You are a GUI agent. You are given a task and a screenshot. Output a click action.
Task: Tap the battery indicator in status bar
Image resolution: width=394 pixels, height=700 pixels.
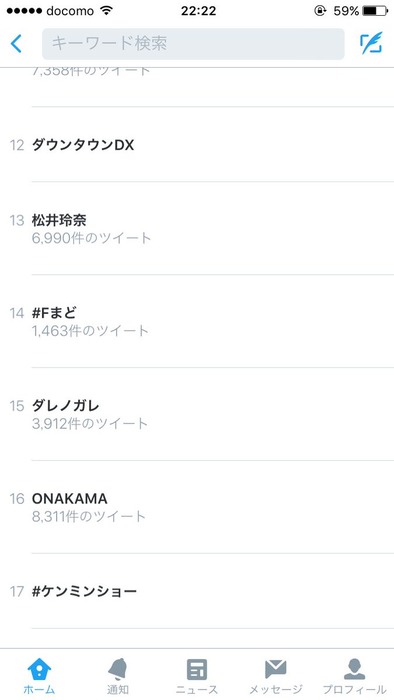pos(375,11)
